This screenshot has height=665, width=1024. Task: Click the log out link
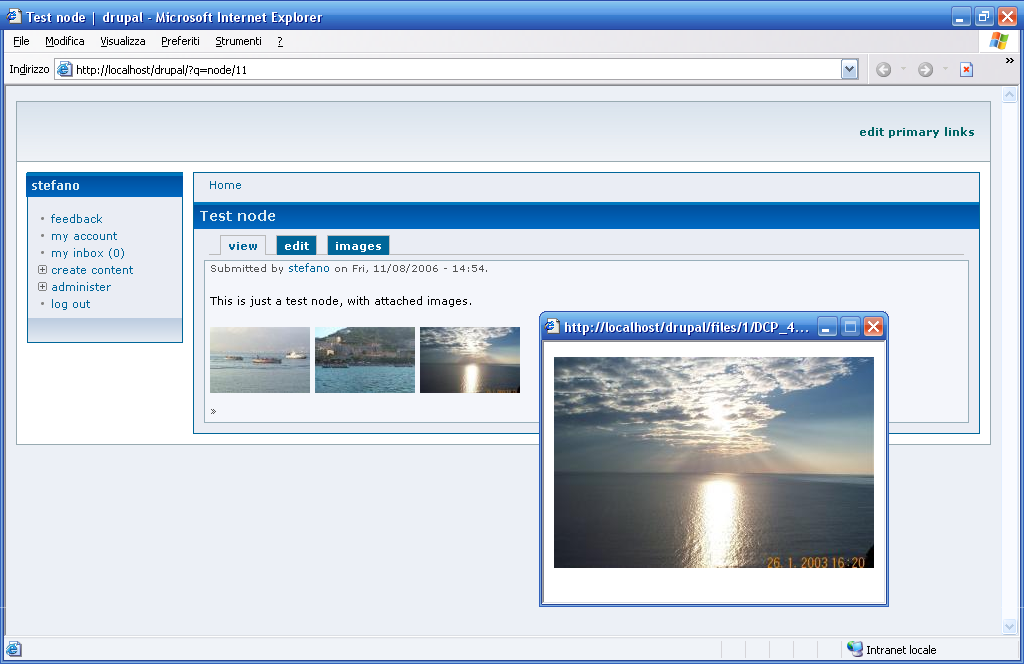(70, 304)
